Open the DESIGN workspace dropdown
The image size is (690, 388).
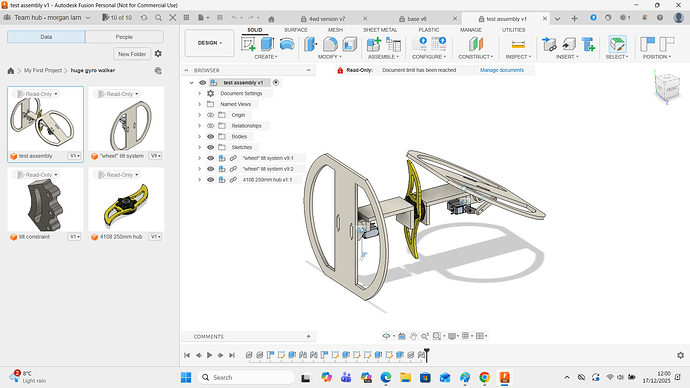pyautogui.click(x=209, y=43)
